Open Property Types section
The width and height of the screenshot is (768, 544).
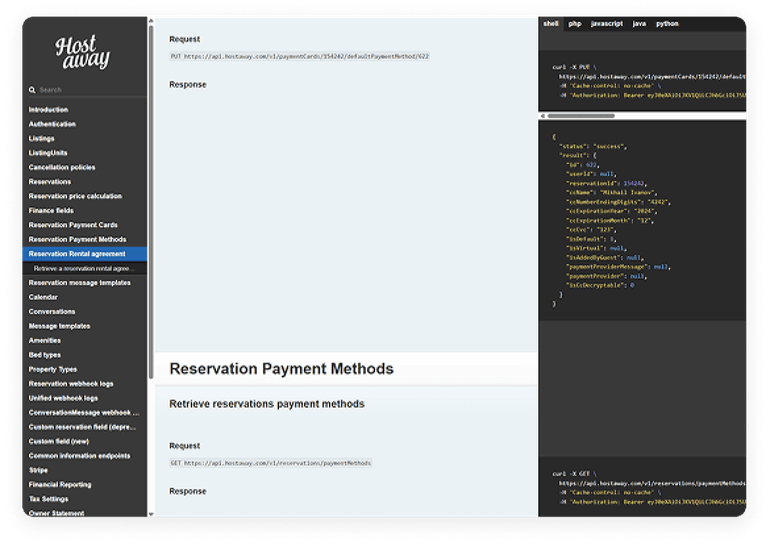coord(52,370)
